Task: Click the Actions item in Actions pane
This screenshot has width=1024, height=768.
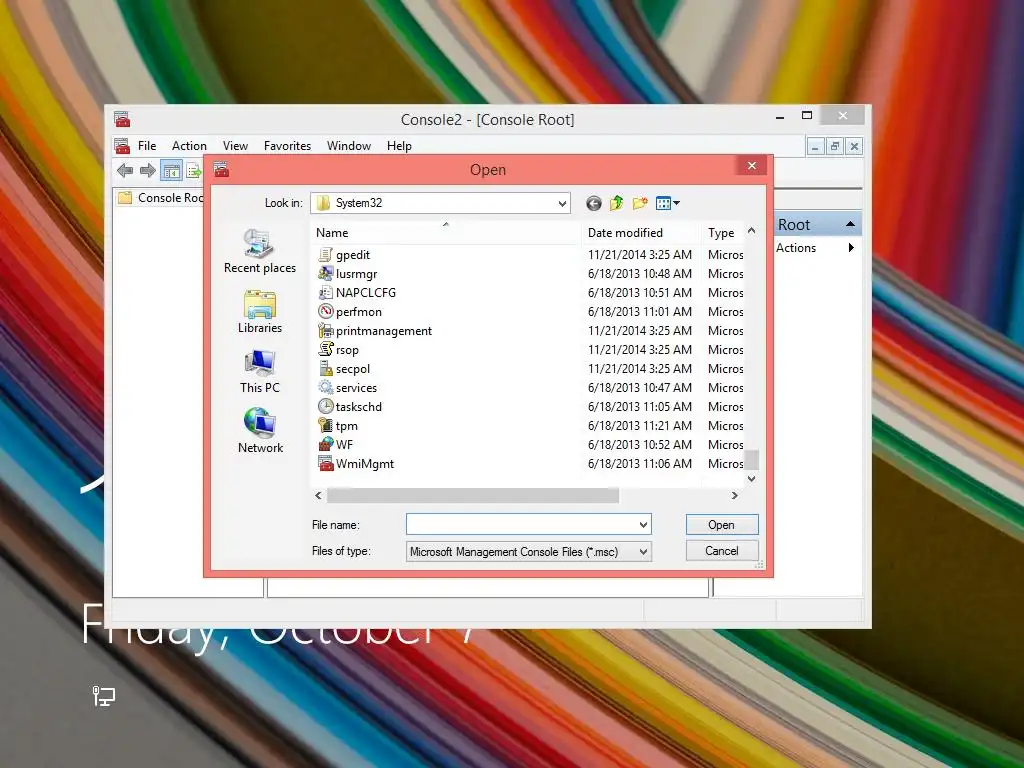Action: pos(796,248)
